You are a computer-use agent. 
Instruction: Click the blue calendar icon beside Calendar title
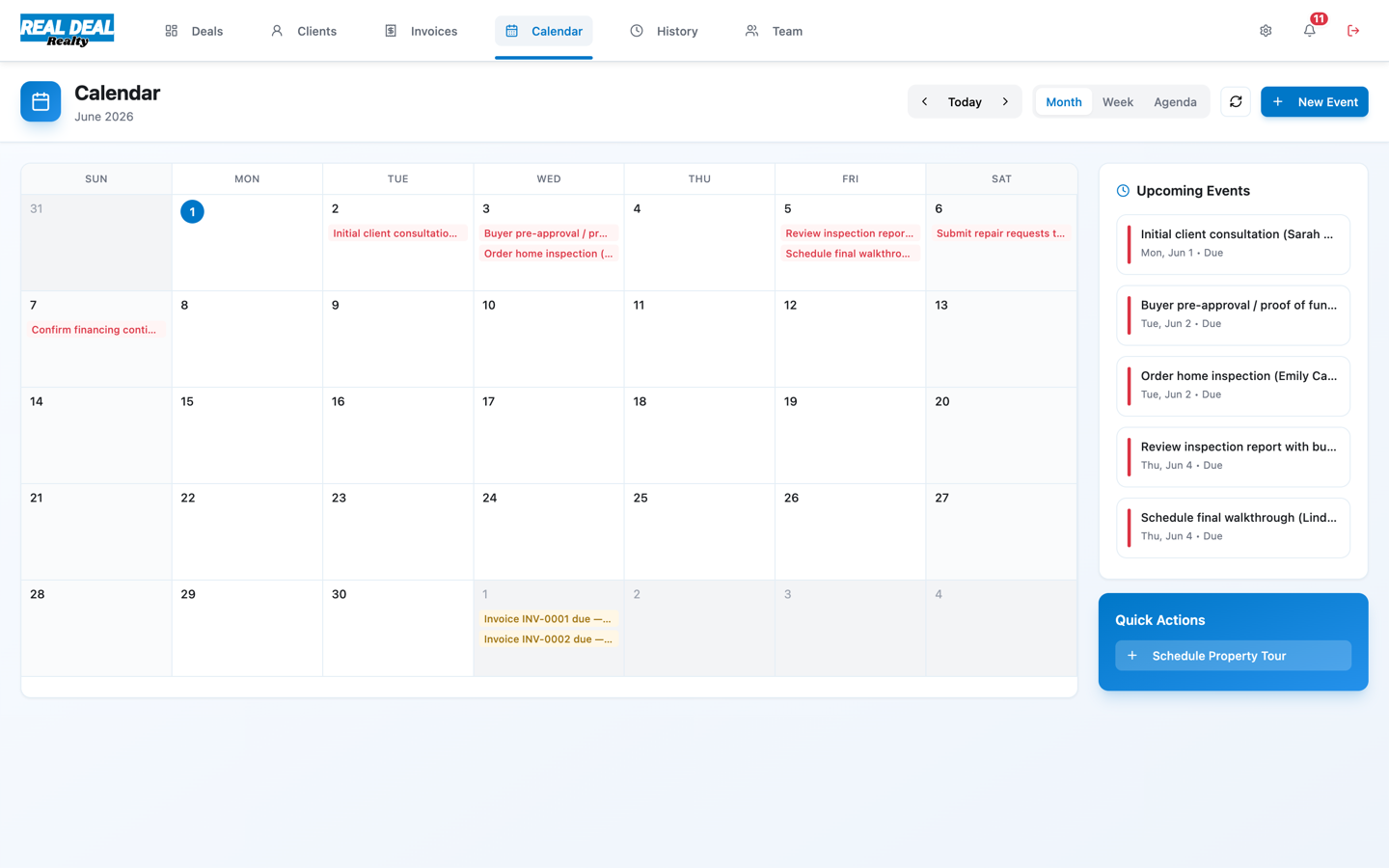(x=41, y=101)
